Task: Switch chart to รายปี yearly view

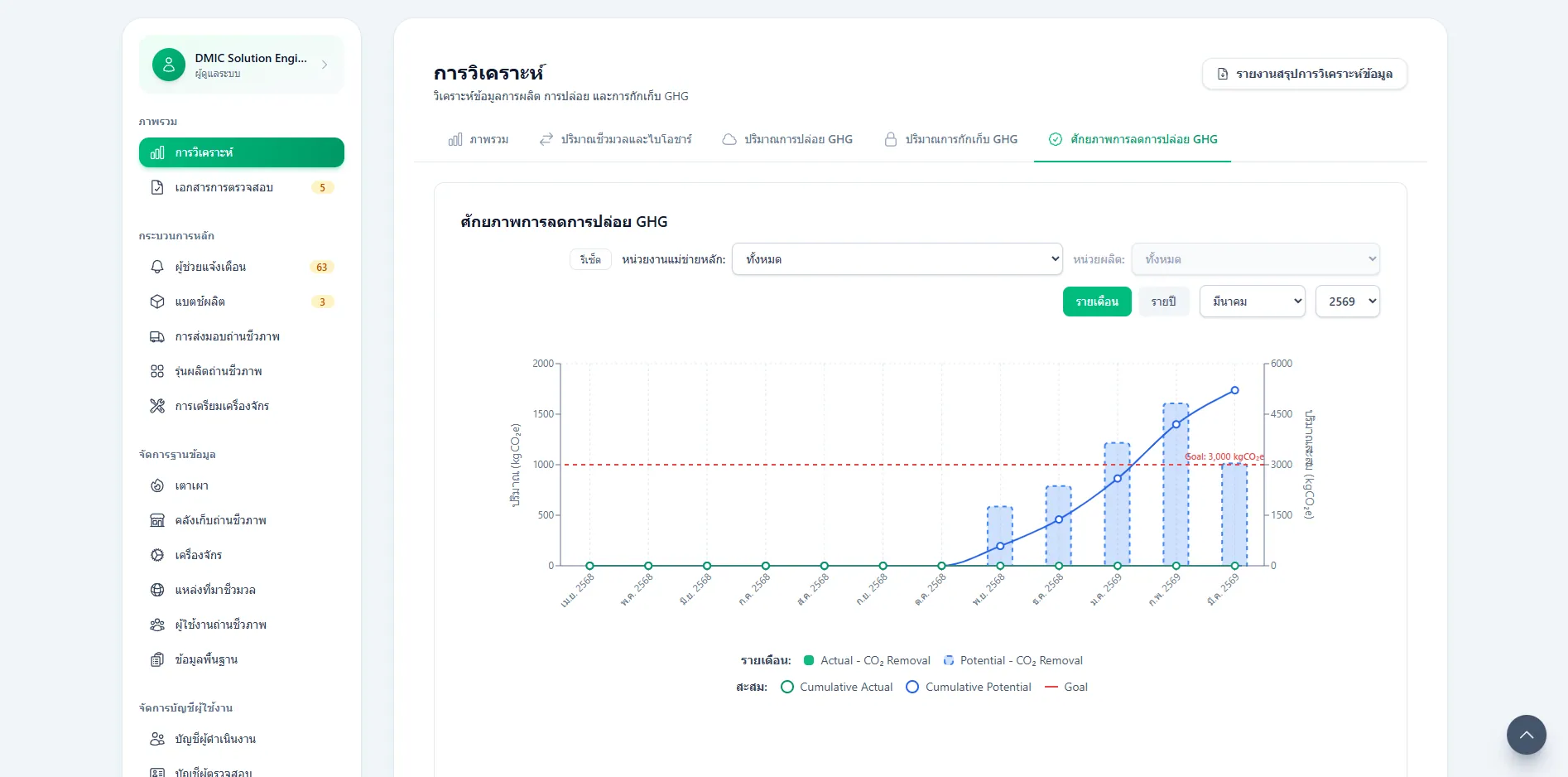Action: tap(1163, 302)
